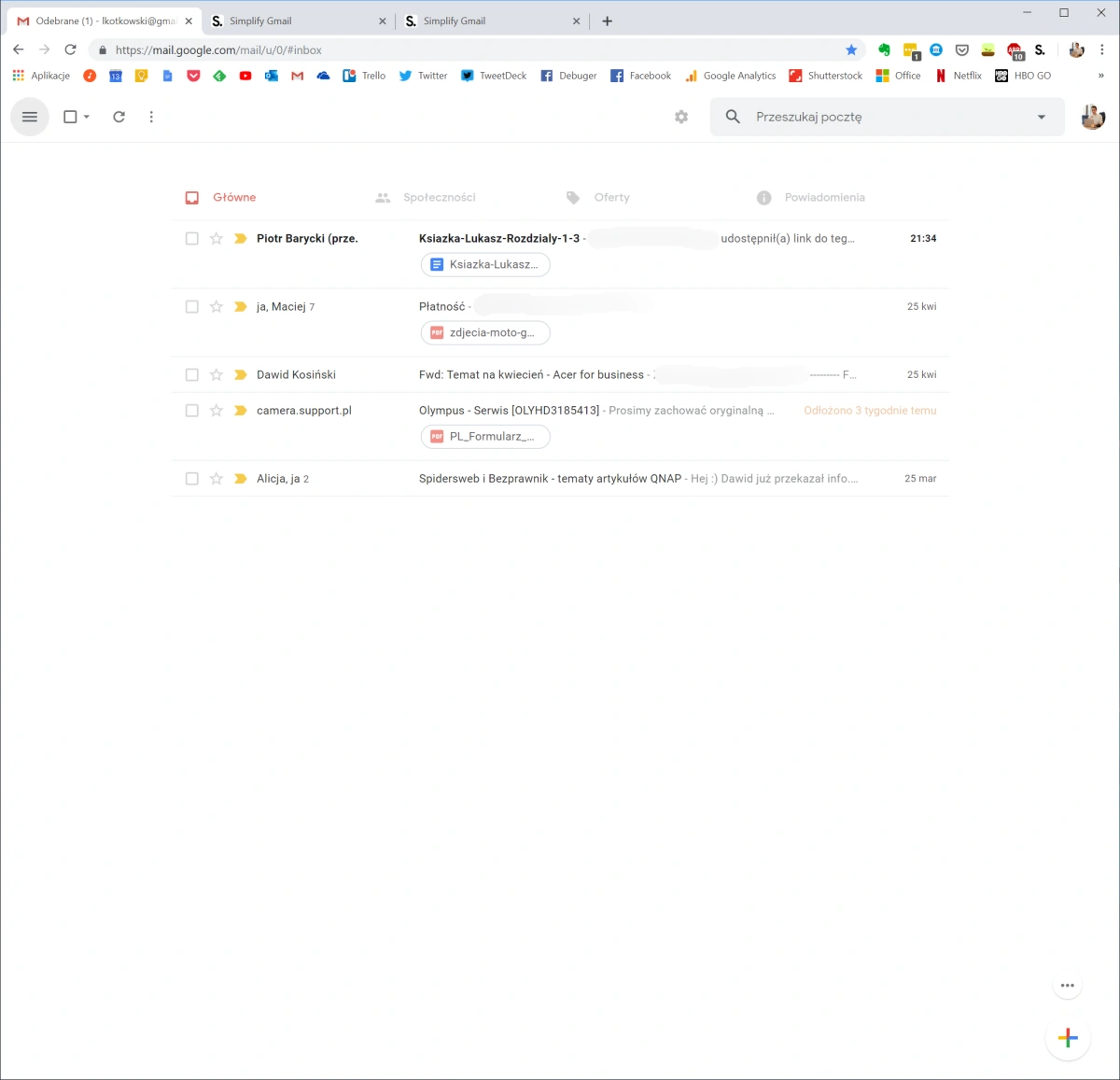The image size is (1120, 1080).
Task: Open the floating three-dots bubble
Action: click(1068, 985)
